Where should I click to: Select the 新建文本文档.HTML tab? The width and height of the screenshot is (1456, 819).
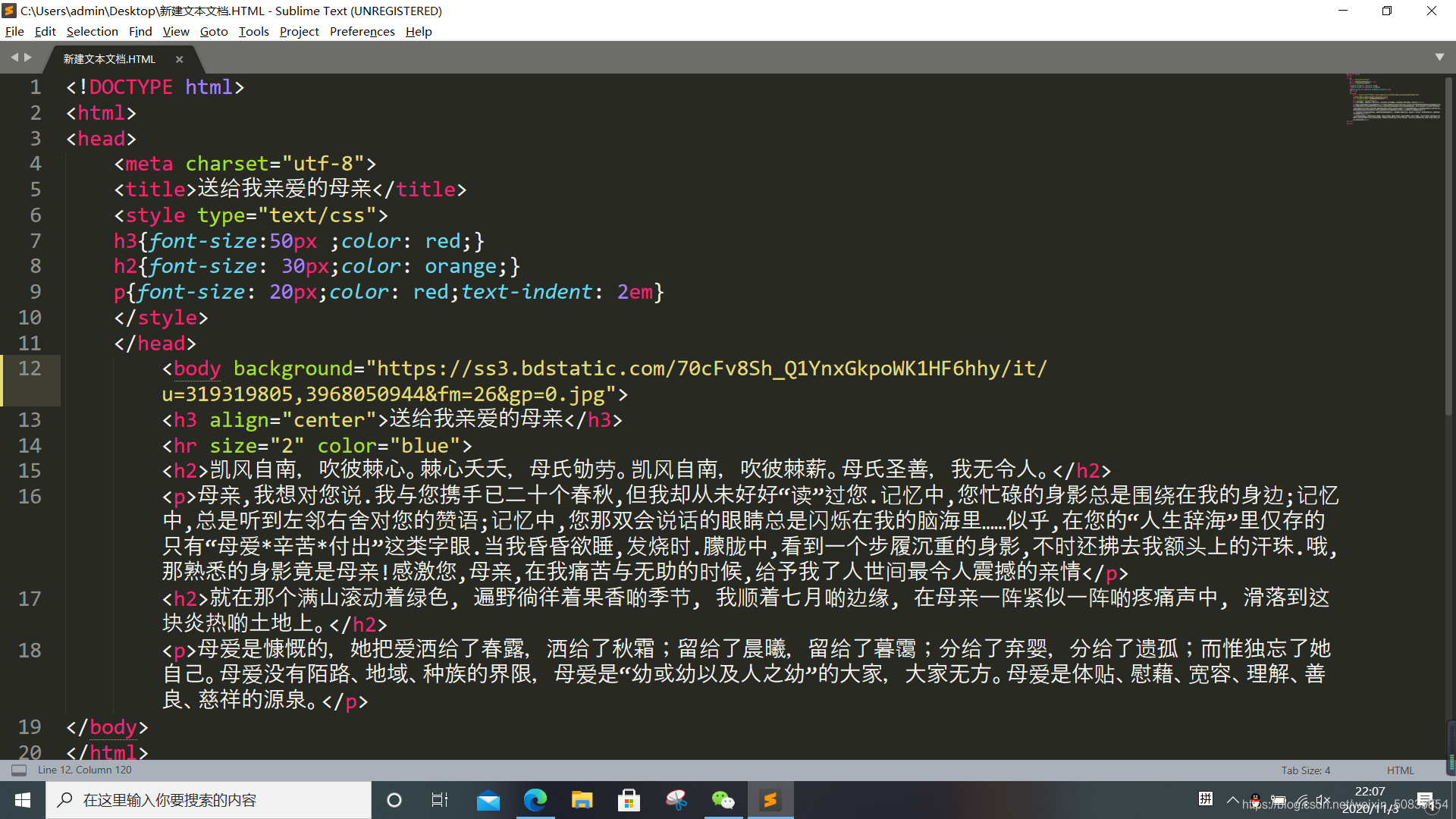109,59
